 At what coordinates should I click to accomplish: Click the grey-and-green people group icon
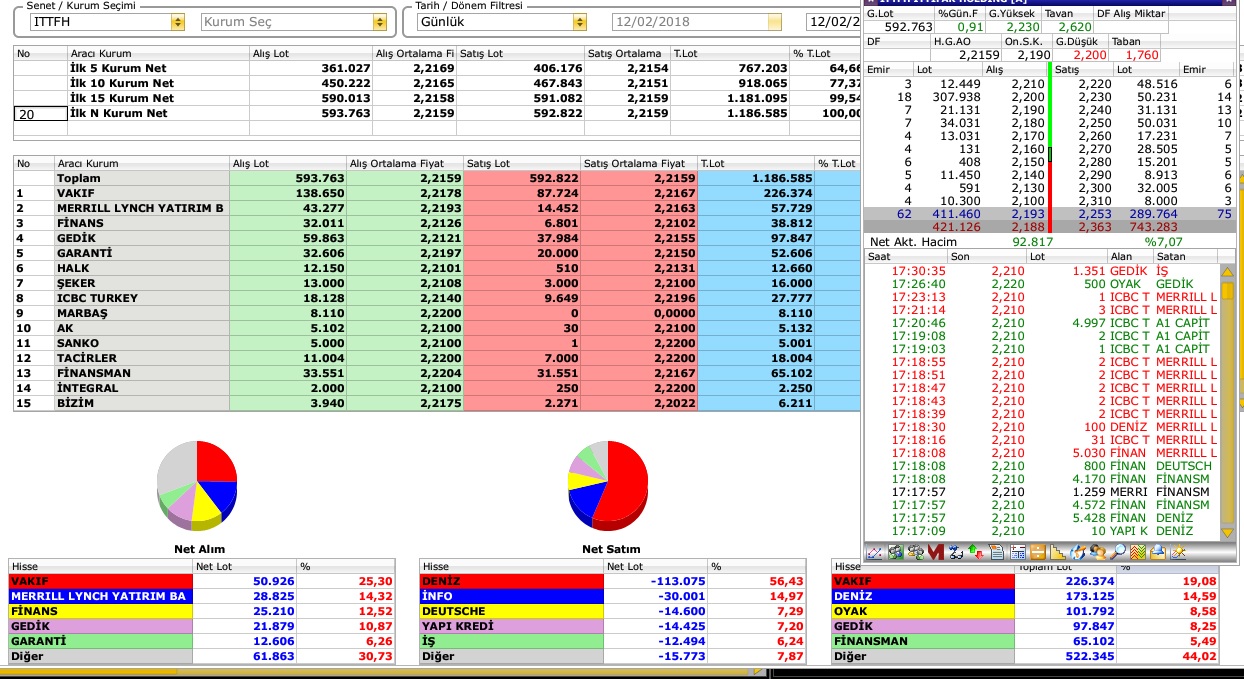916,552
